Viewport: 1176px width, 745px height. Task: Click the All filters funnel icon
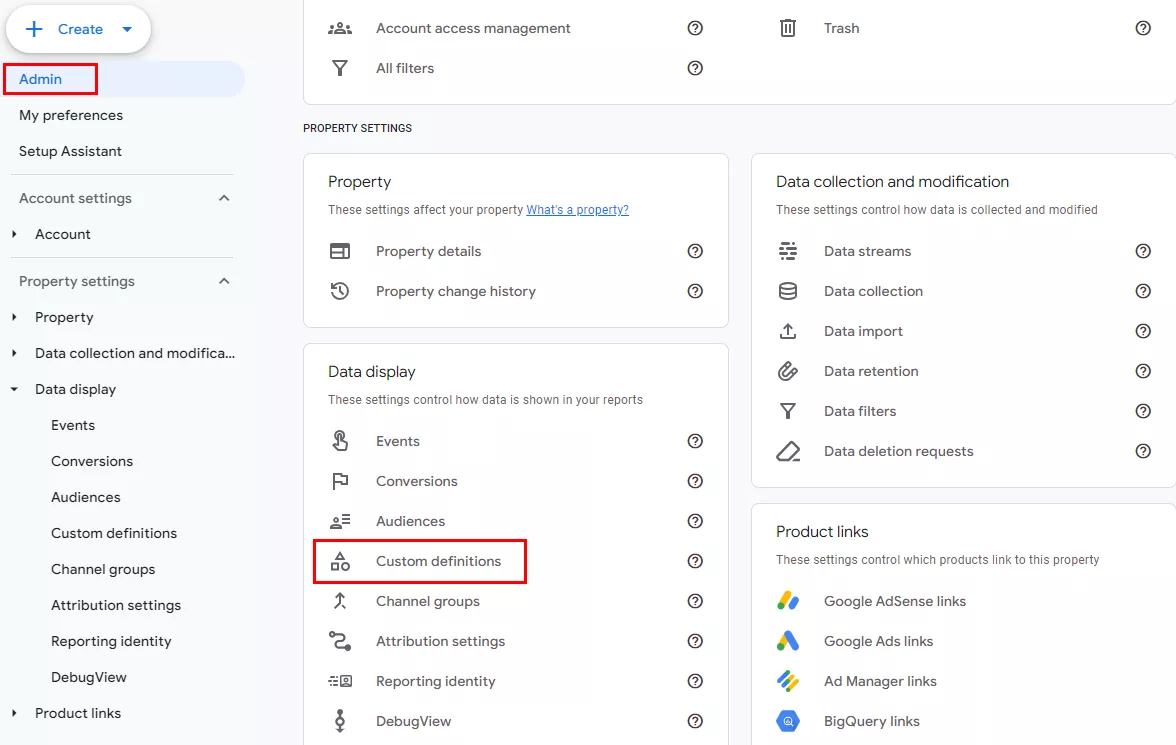pos(340,68)
